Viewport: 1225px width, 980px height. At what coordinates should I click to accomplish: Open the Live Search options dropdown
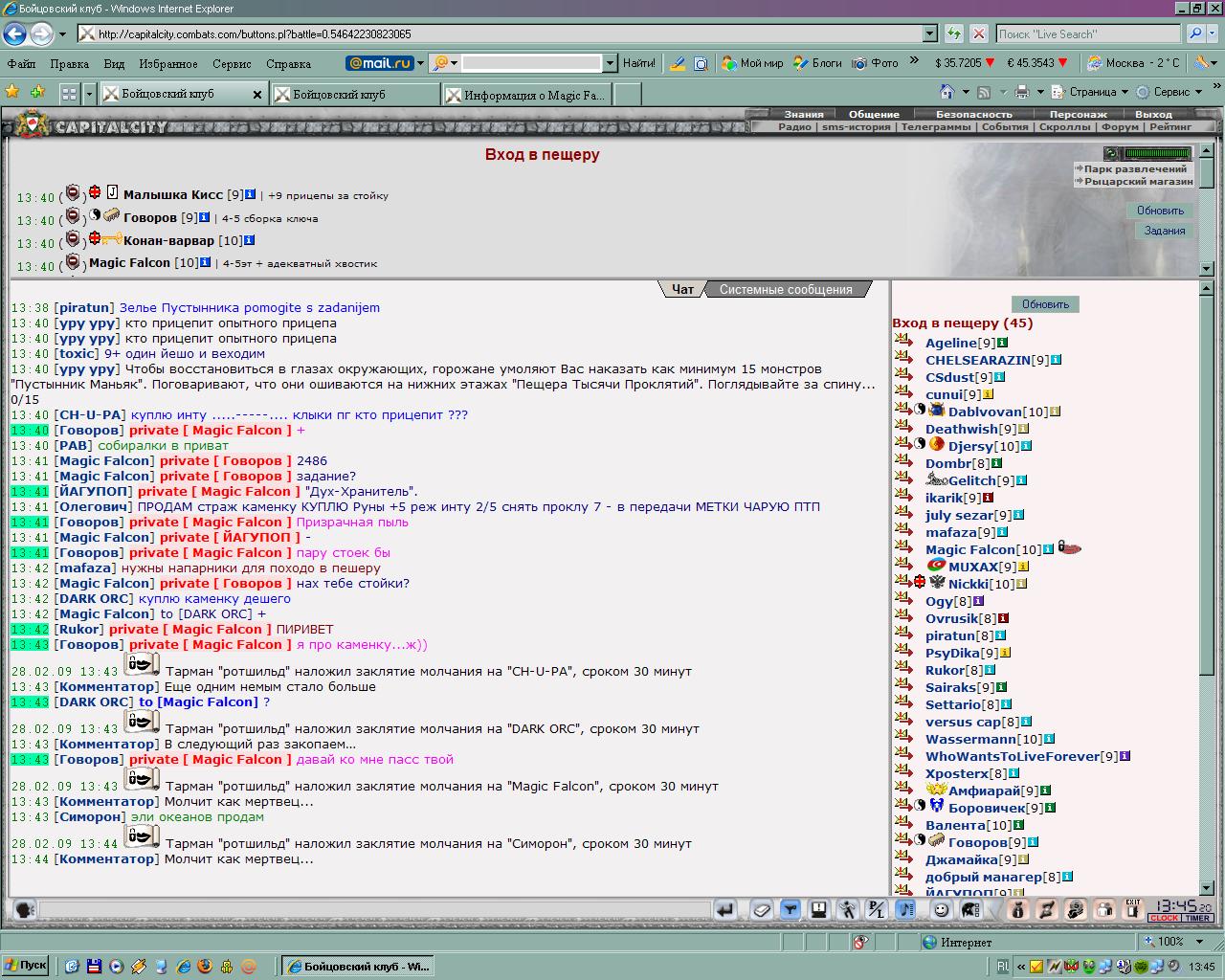pyautogui.click(x=1213, y=33)
